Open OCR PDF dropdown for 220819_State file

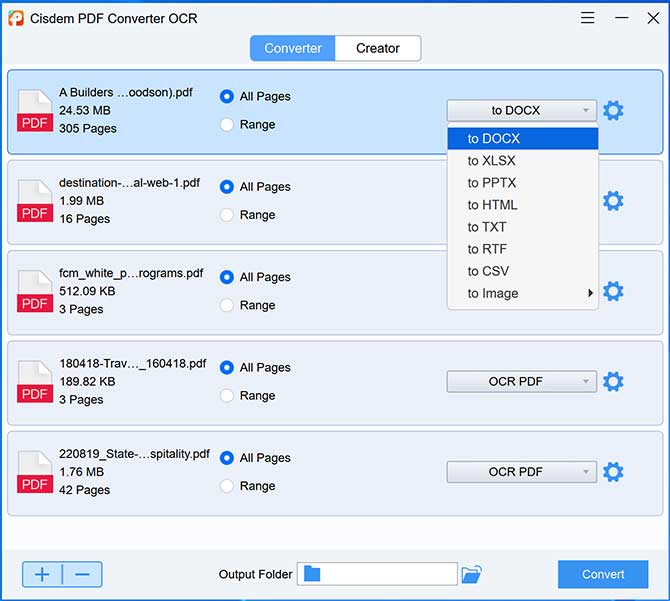[521, 472]
